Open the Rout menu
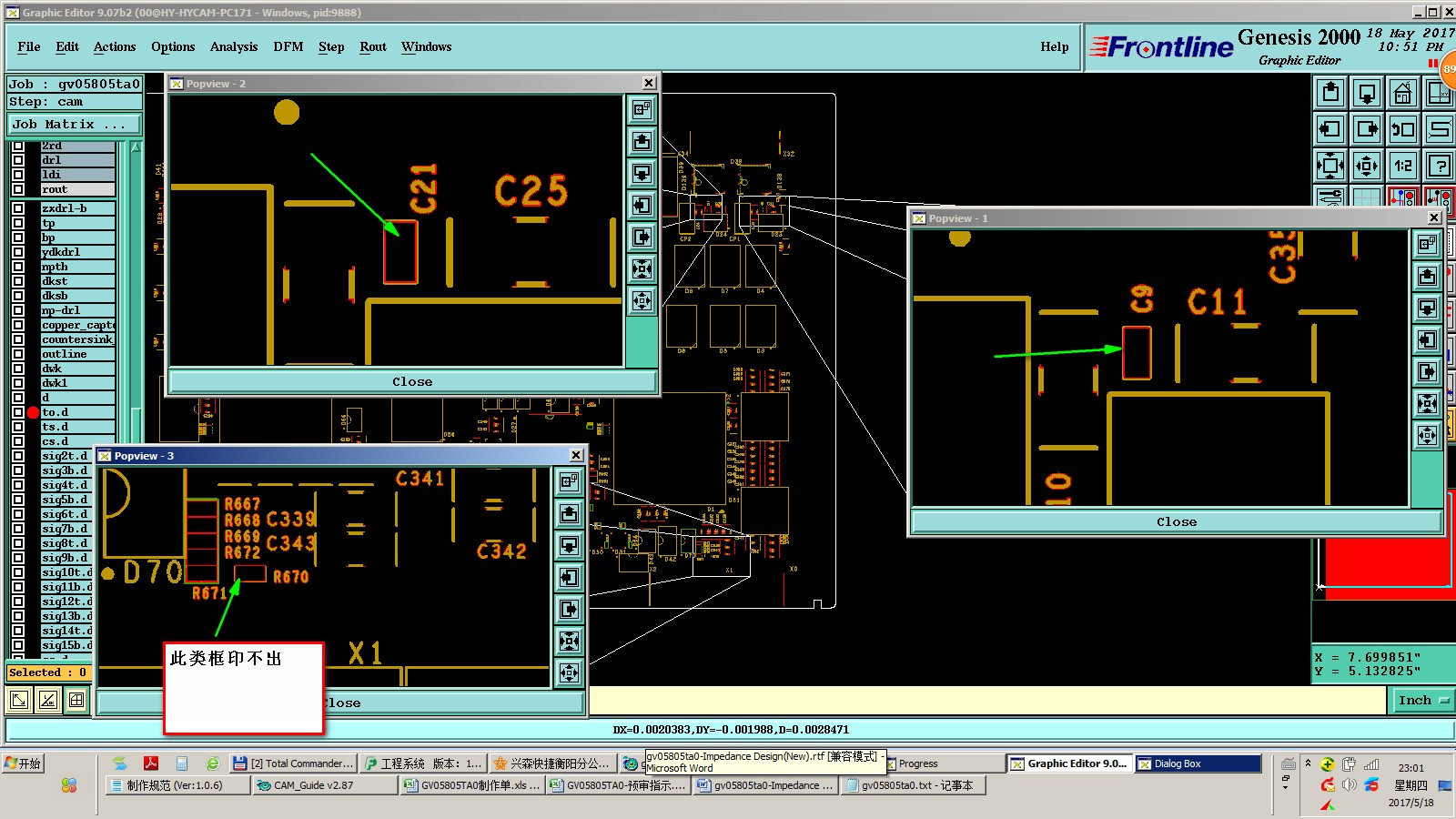Viewport: 1456px width, 819px height. 373,47
